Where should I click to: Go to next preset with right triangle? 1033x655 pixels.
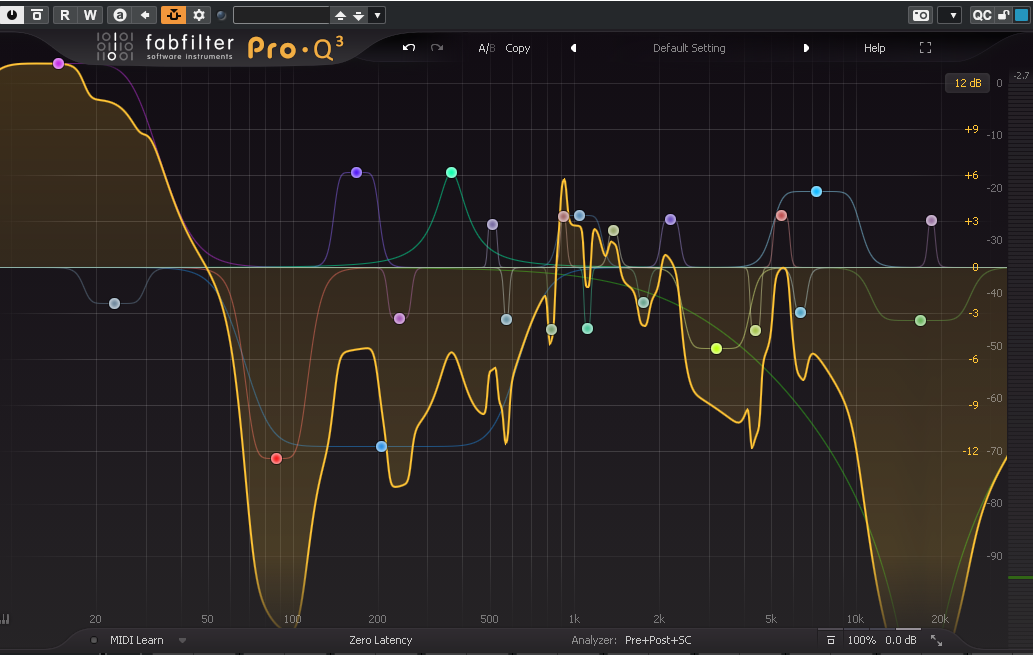(x=806, y=48)
